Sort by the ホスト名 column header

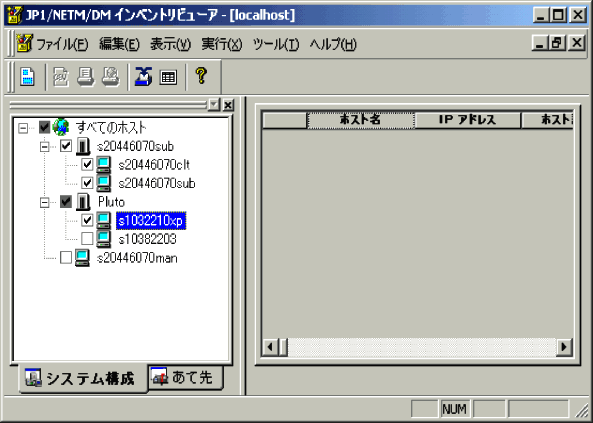(360, 120)
